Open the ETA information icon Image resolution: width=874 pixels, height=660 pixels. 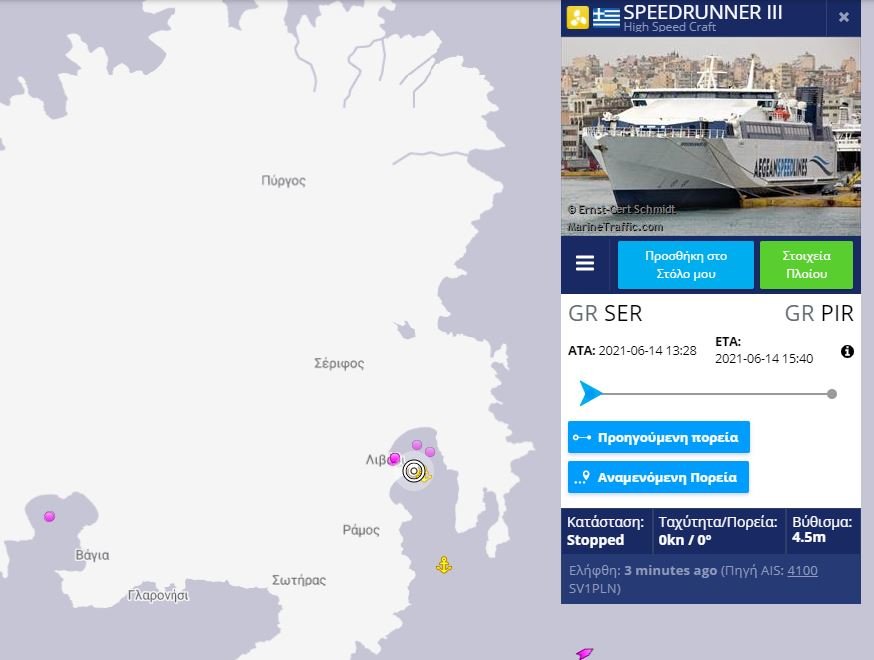pos(847,352)
